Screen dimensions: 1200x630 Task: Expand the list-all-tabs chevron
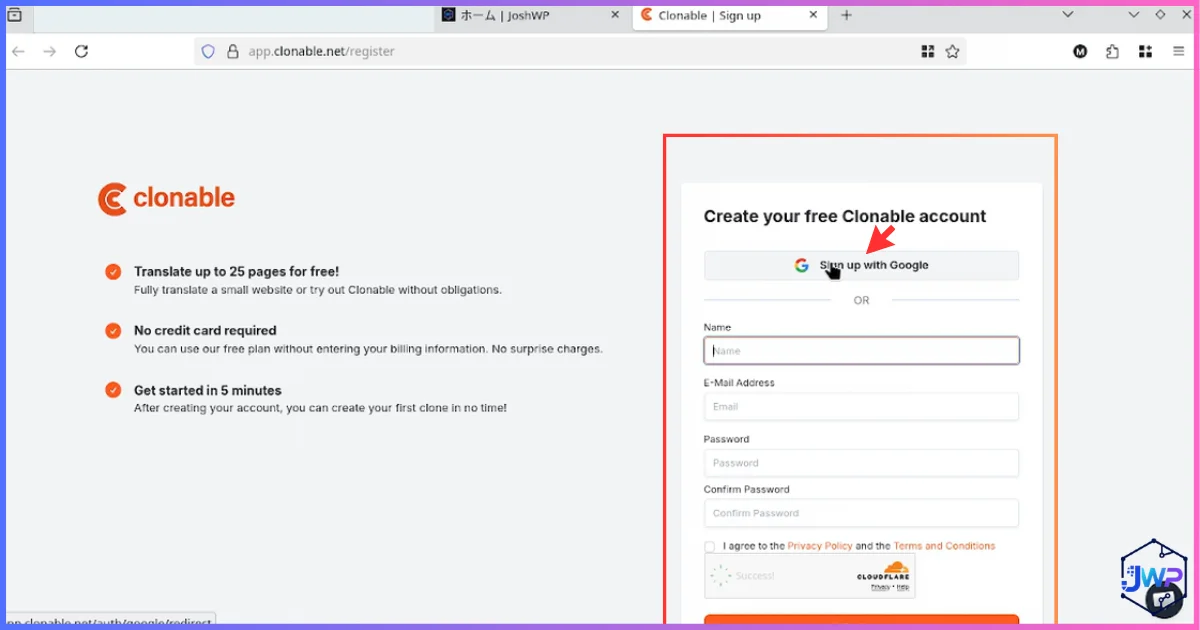coord(1067,15)
